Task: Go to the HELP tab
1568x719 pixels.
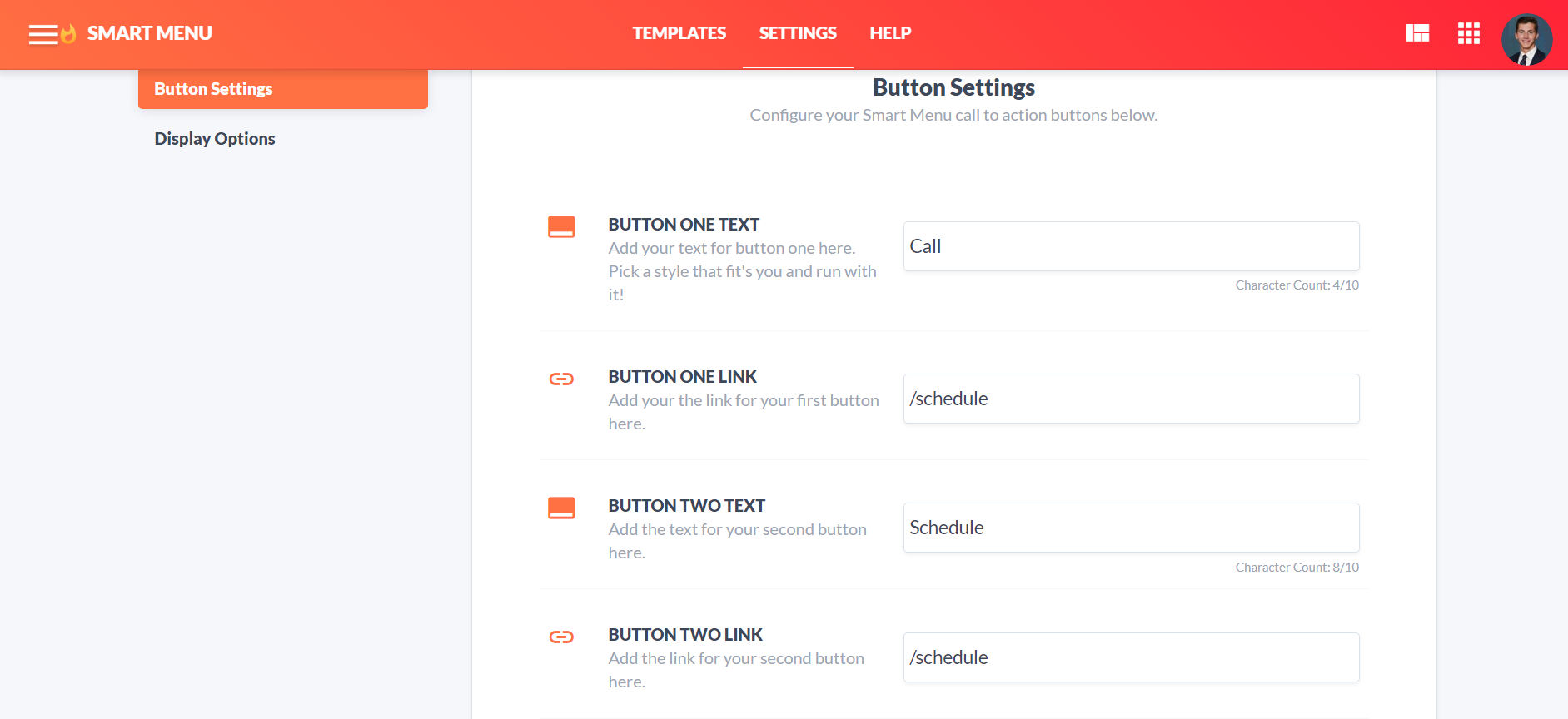Action: [x=890, y=33]
